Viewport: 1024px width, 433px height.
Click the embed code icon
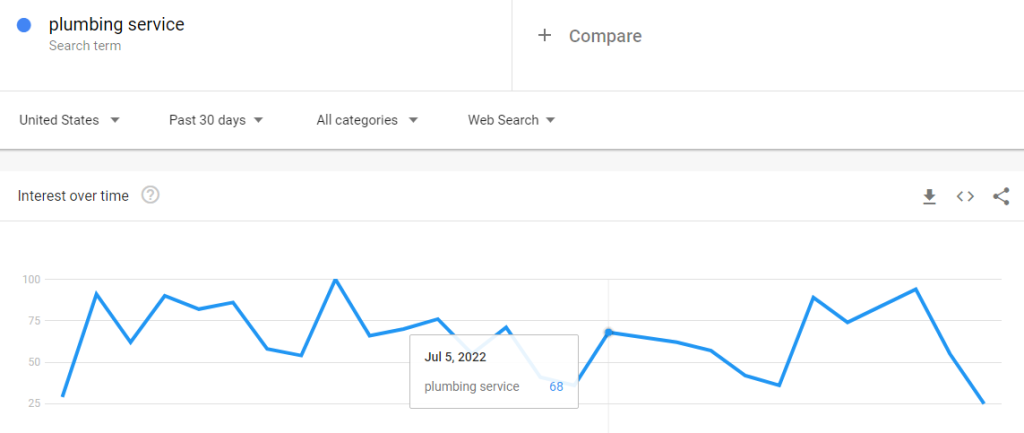pos(965,197)
